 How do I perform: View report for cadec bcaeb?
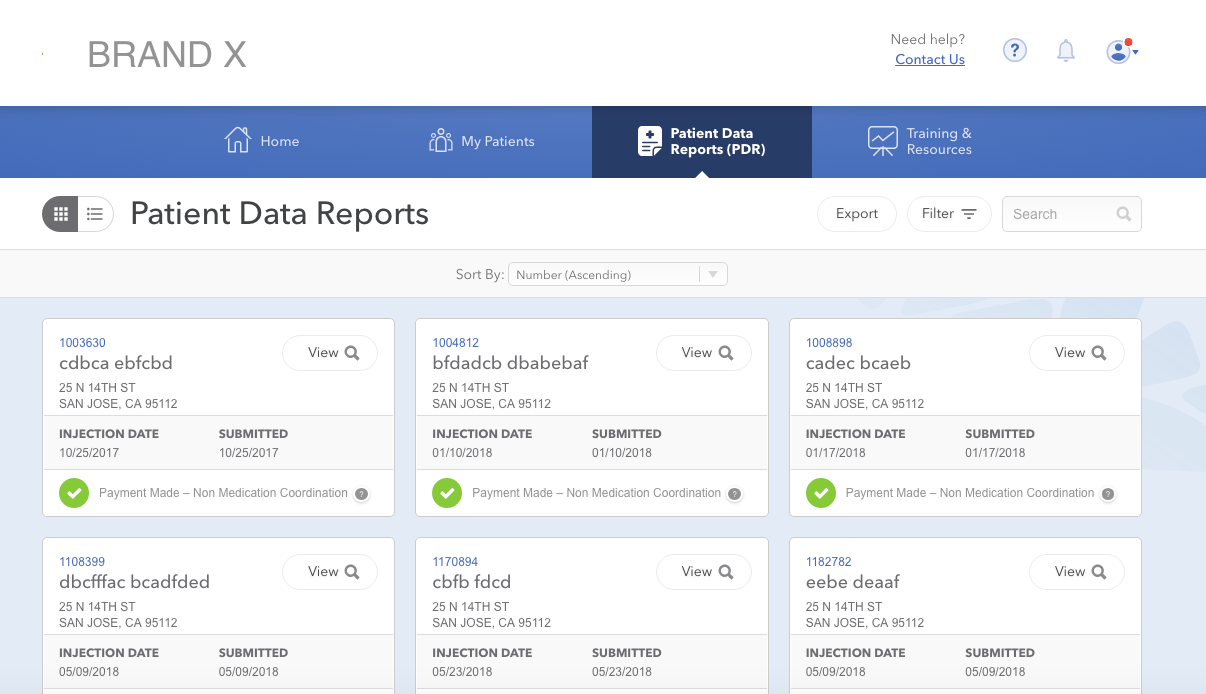[x=1077, y=352]
